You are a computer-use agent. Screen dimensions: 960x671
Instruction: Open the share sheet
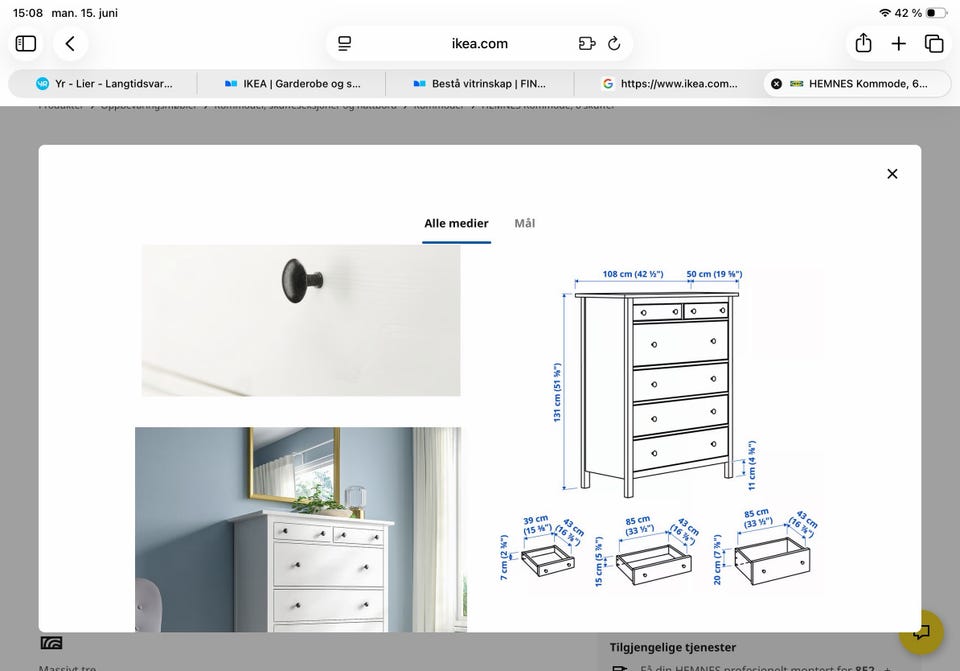[x=863, y=43]
